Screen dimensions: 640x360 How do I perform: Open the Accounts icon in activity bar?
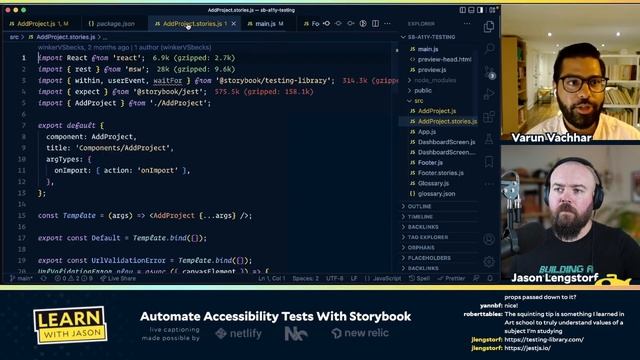pos(489,239)
